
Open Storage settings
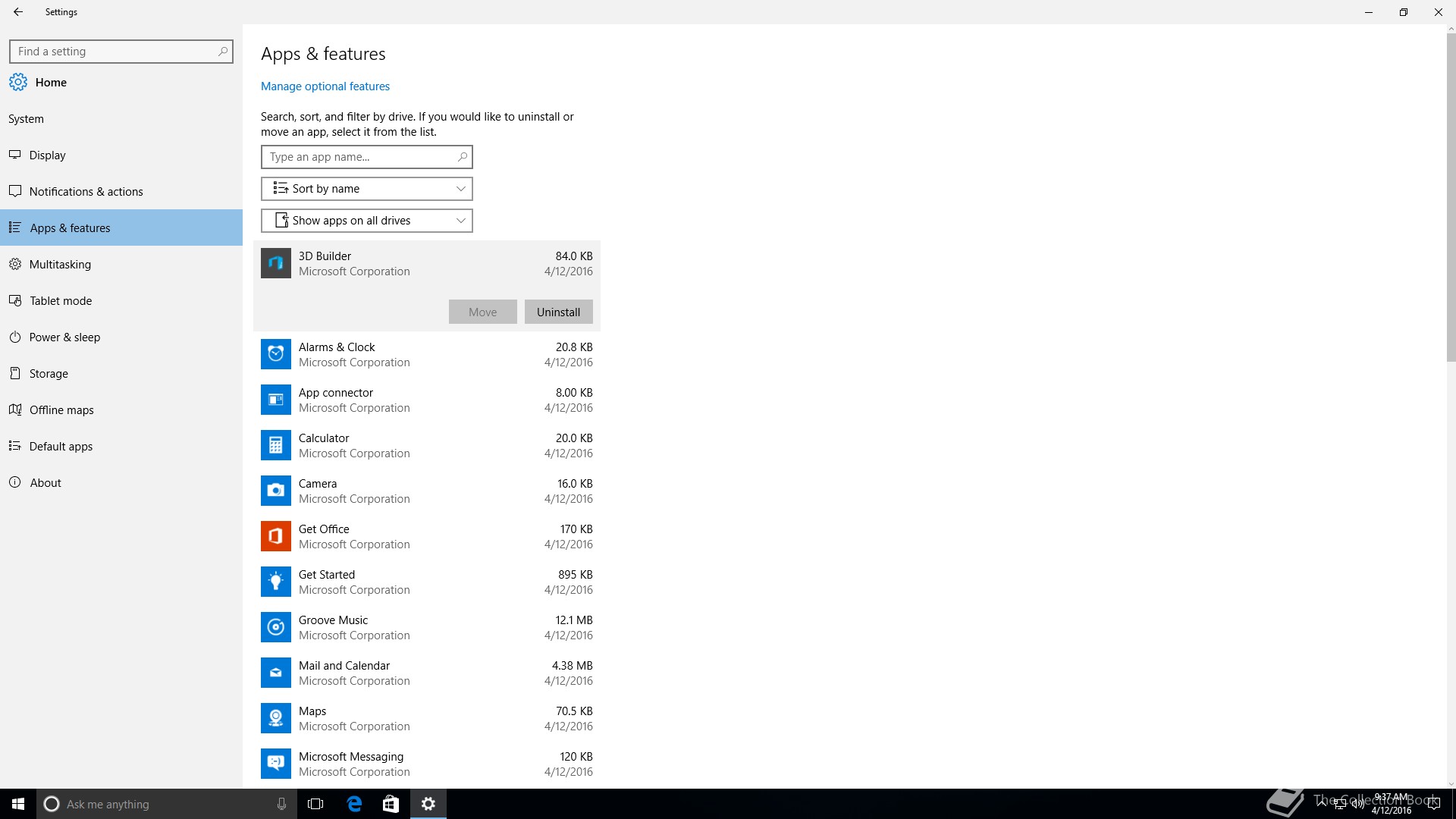pos(121,373)
